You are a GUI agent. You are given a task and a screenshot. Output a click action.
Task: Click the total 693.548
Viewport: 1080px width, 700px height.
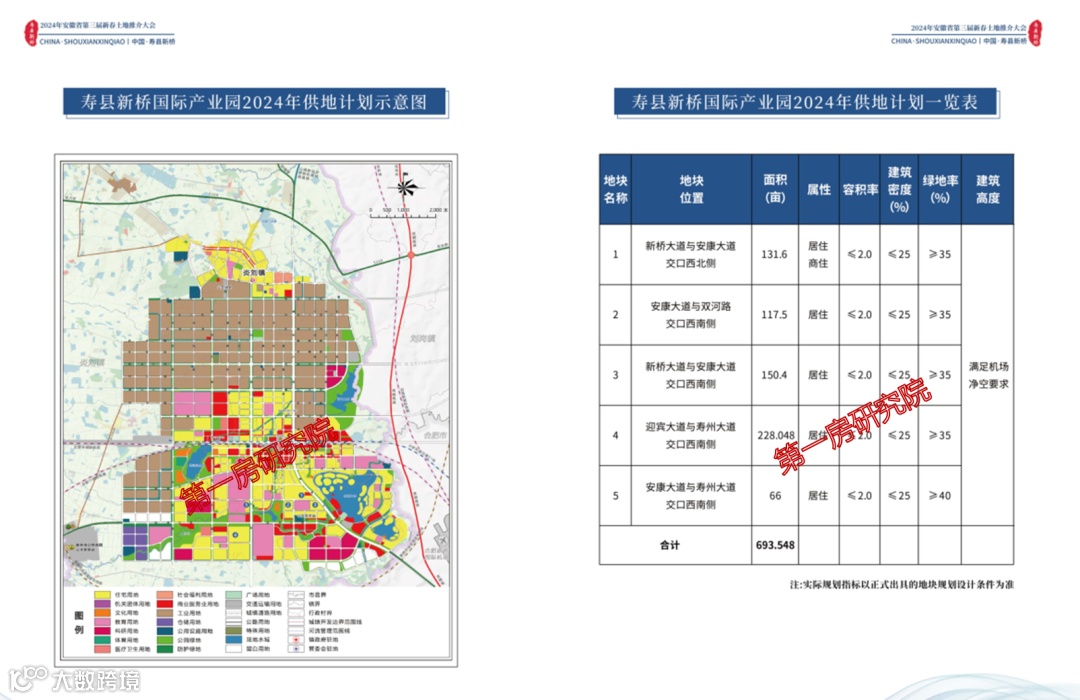(775, 545)
